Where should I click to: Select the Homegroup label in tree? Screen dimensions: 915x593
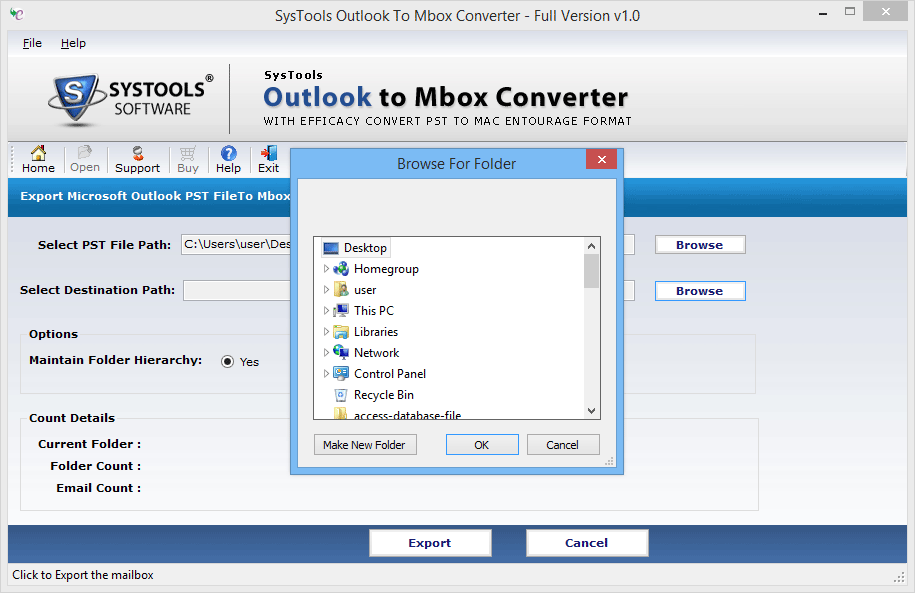[386, 269]
